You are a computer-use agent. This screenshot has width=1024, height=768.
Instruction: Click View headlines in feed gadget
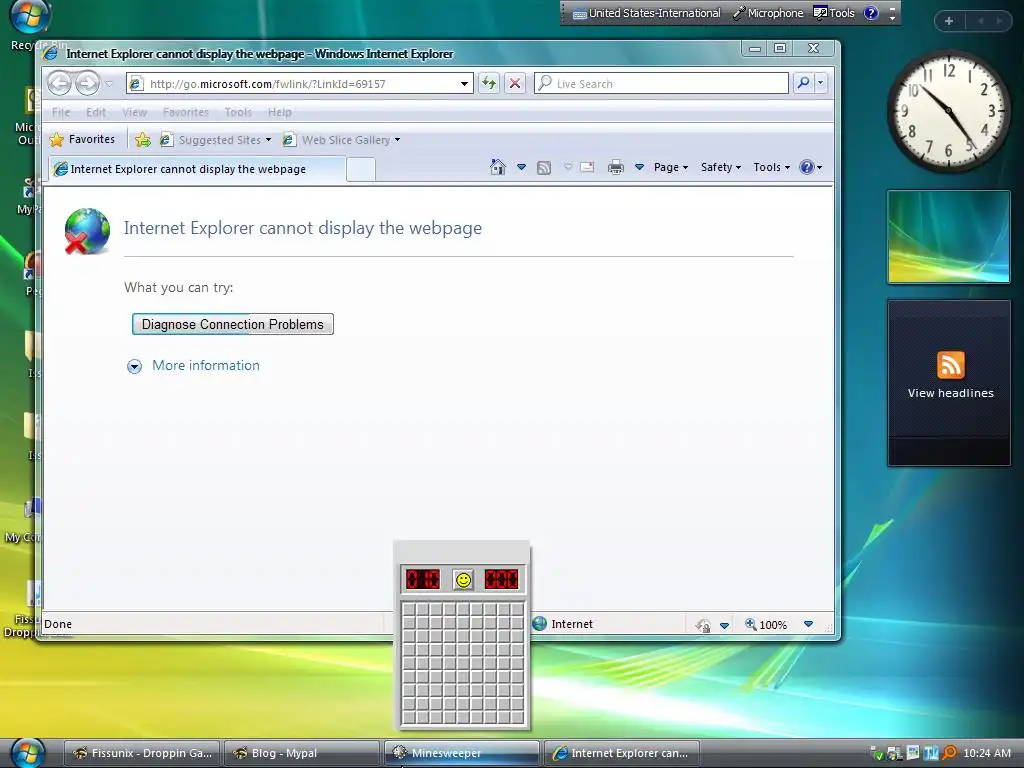(950, 393)
